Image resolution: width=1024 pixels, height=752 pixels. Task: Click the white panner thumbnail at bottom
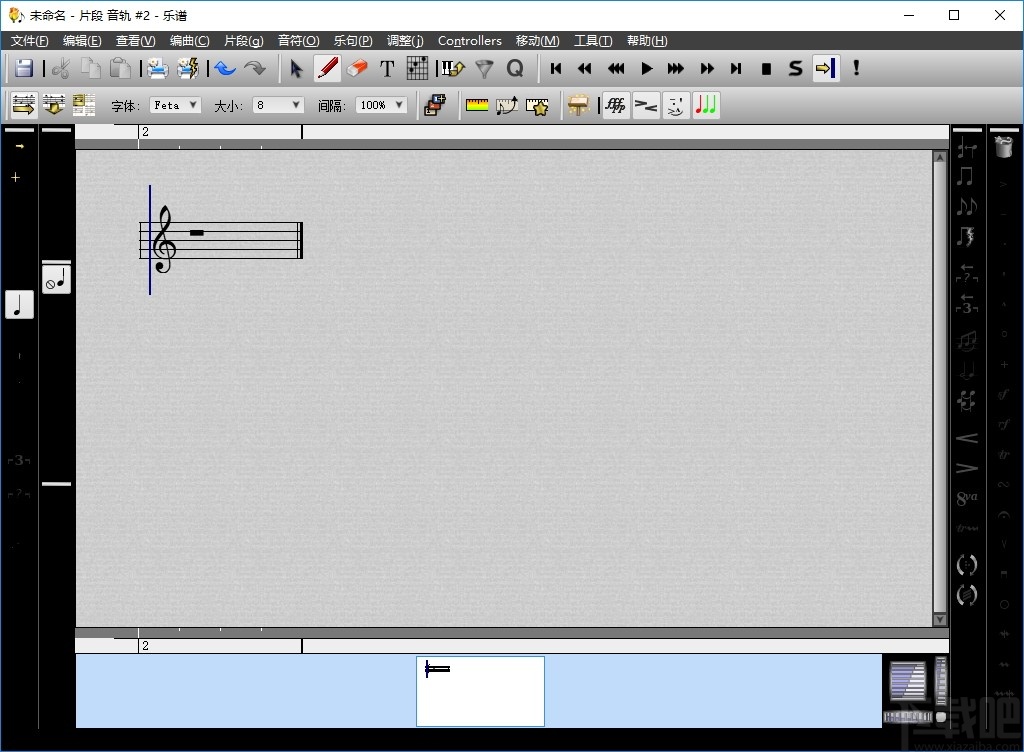pyautogui.click(x=480, y=691)
